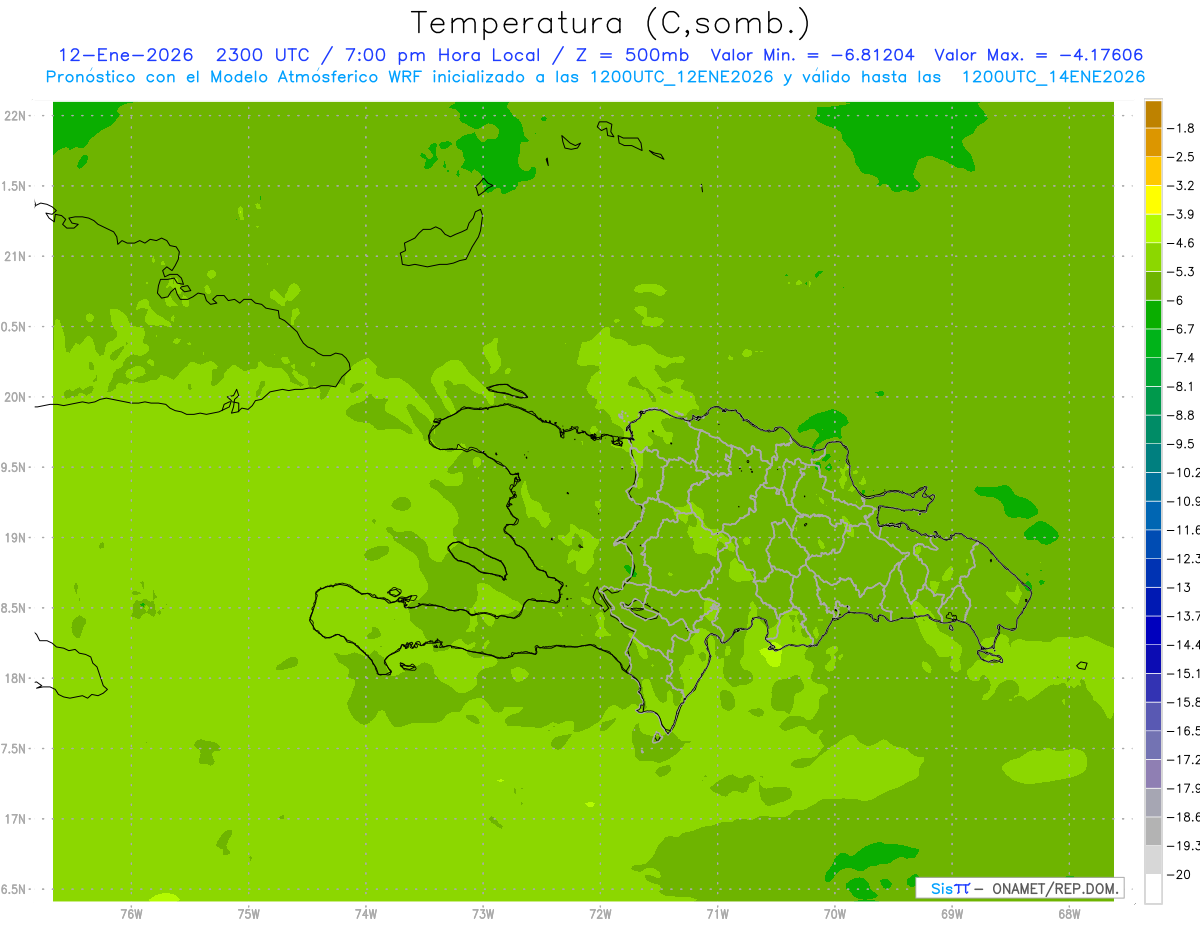1200x927 pixels.
Task: Click the '-6.7' colorbar value
Action: (x=1182, y=329)
